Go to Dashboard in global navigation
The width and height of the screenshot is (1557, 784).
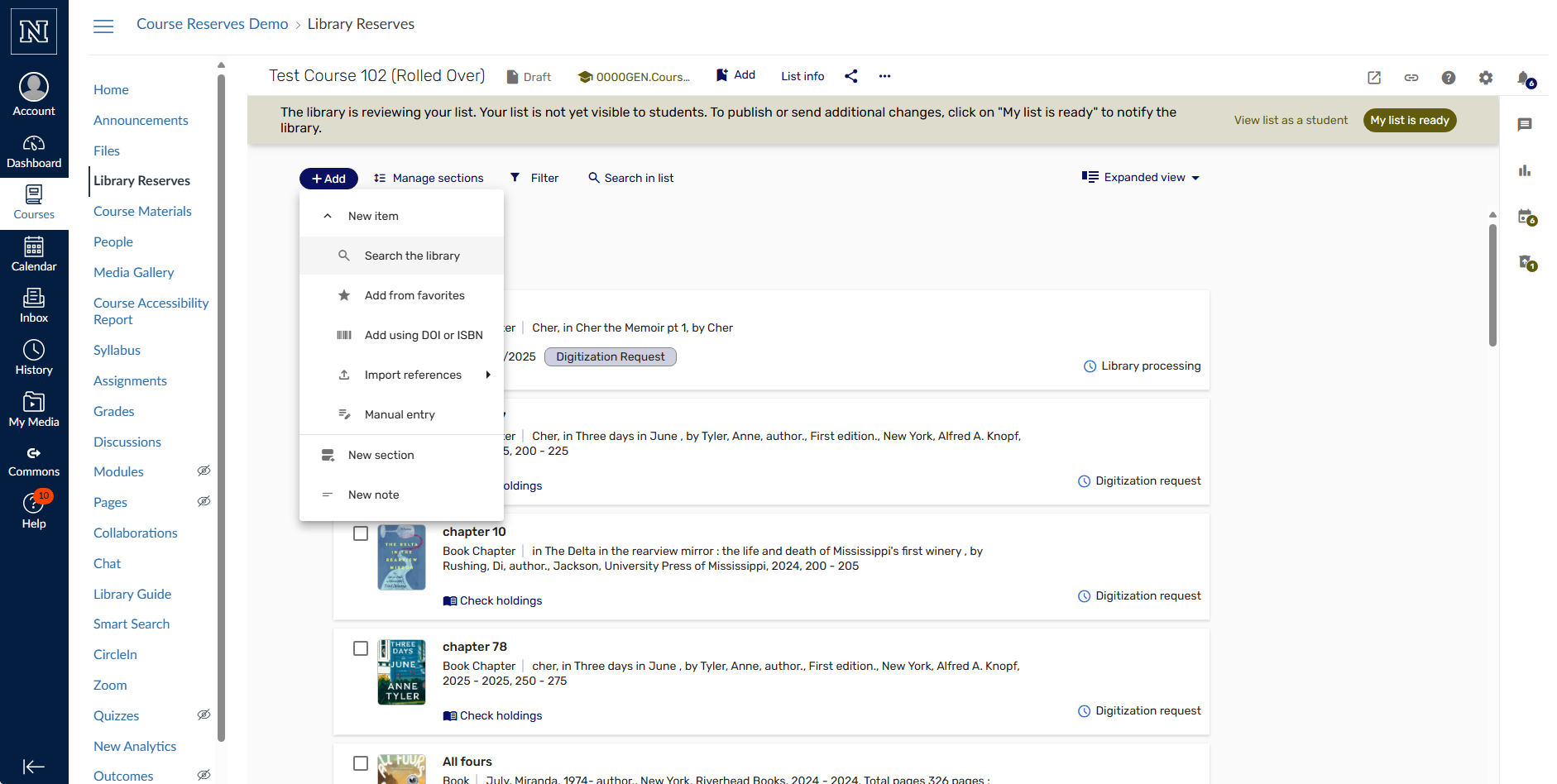34,152
